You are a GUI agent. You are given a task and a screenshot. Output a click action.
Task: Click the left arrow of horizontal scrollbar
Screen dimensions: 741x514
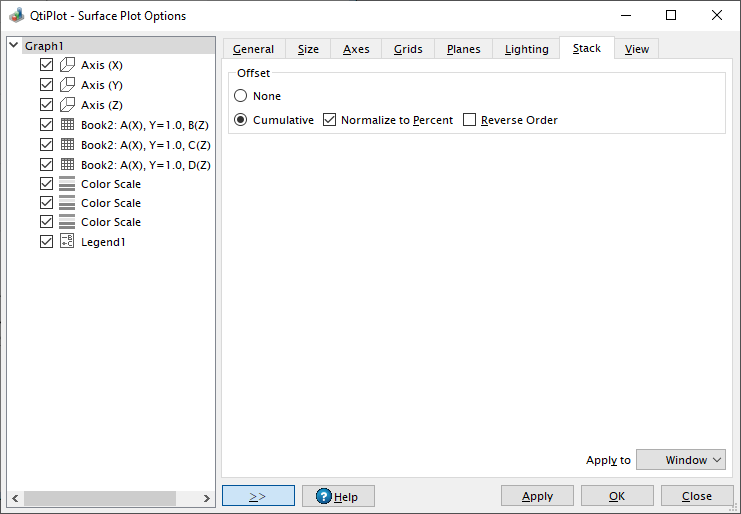(15, 498)
